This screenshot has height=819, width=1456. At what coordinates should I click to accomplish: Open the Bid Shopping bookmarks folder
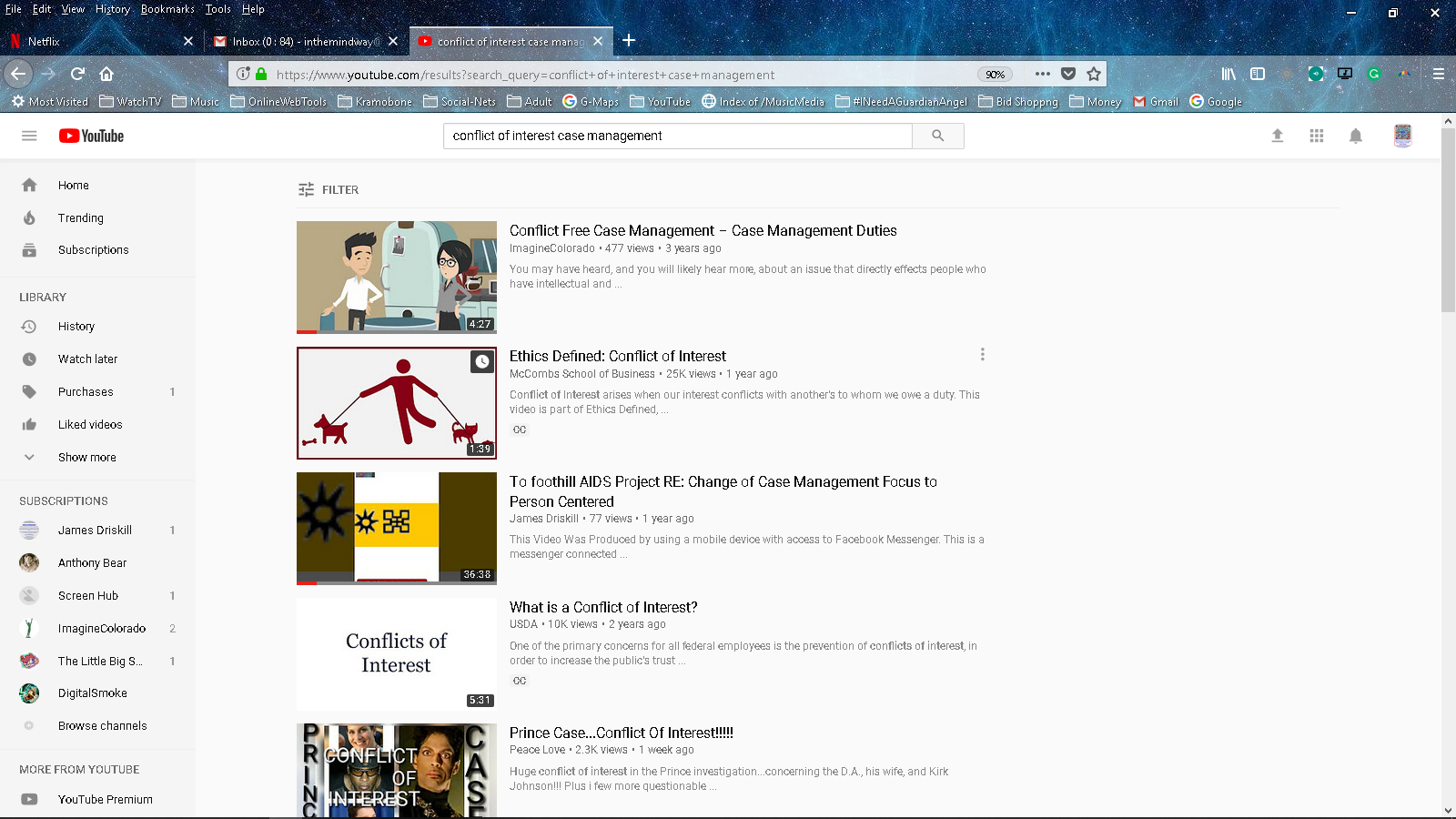click(x=1018, y=102)
